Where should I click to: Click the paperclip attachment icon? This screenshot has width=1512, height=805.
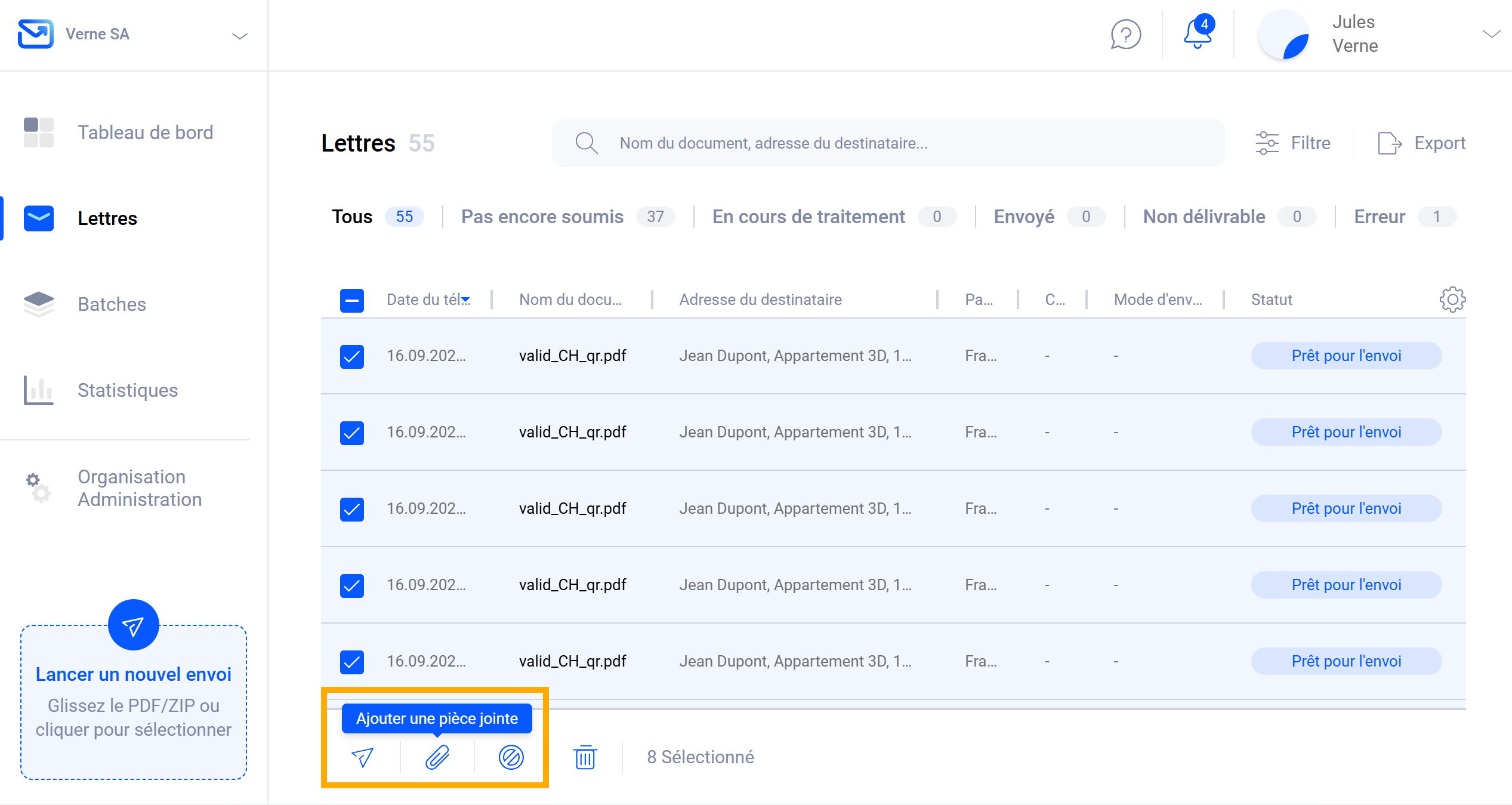(x=437, y=757)
